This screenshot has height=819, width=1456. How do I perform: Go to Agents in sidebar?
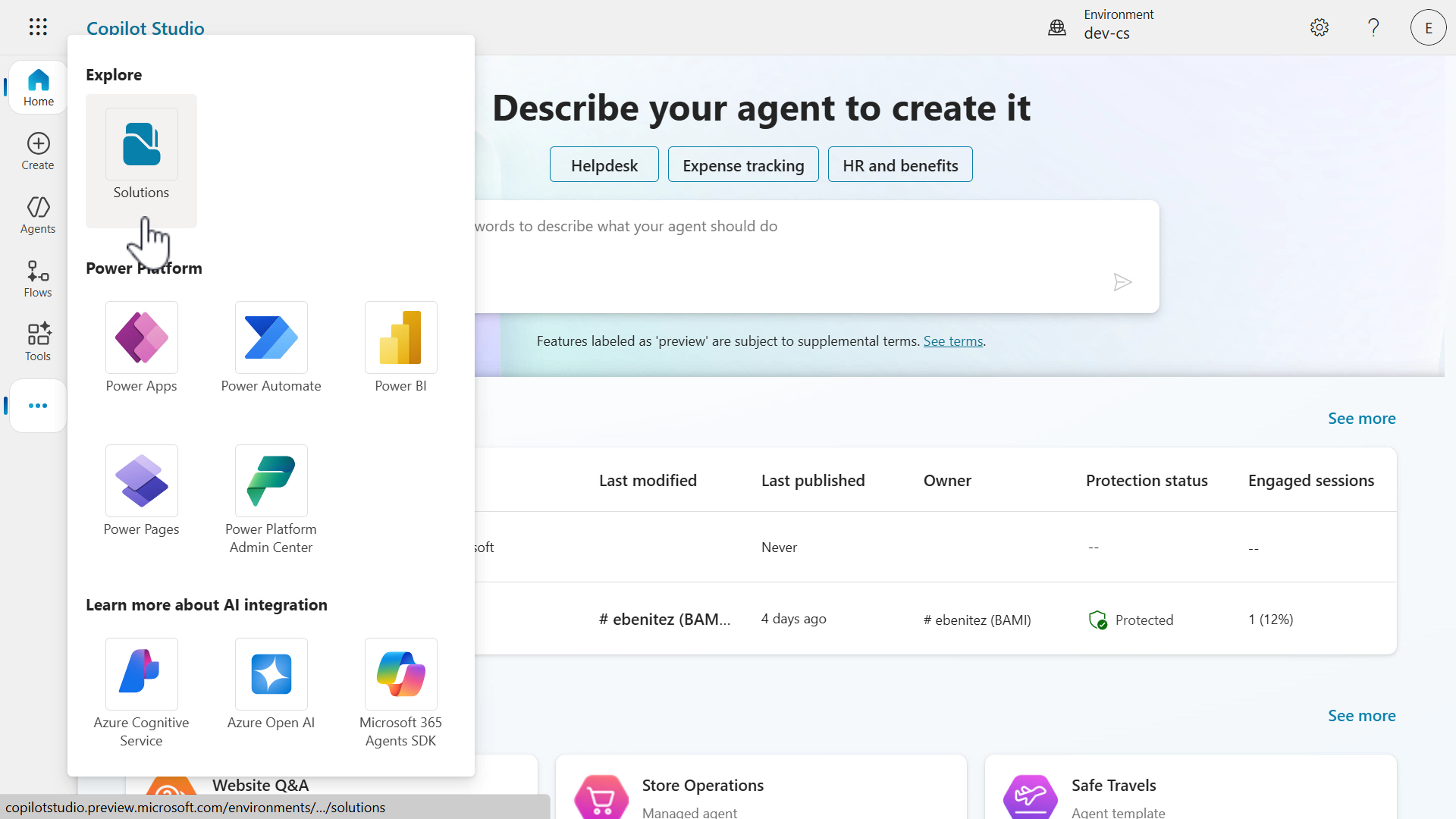[38, 215]
